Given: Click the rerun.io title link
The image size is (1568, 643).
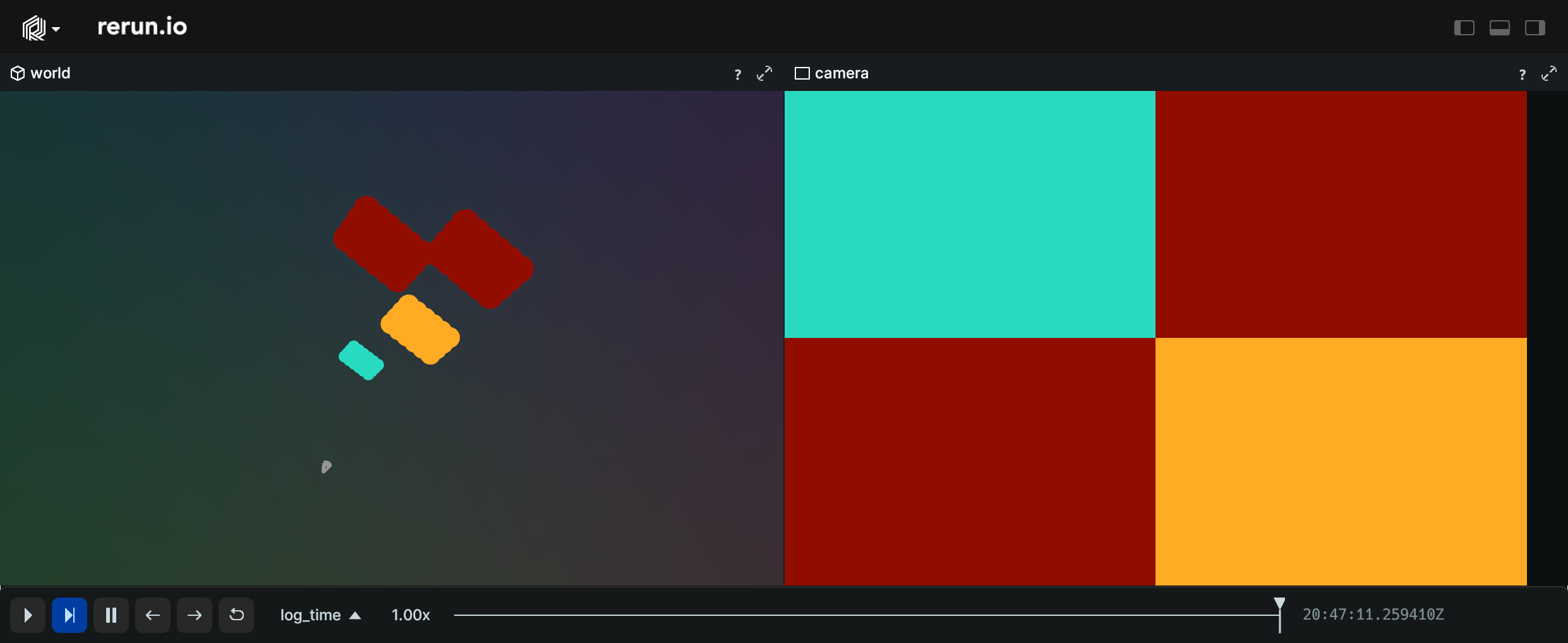Looking at the screenshot, I should pyautogui.click(x=142, y=26).
